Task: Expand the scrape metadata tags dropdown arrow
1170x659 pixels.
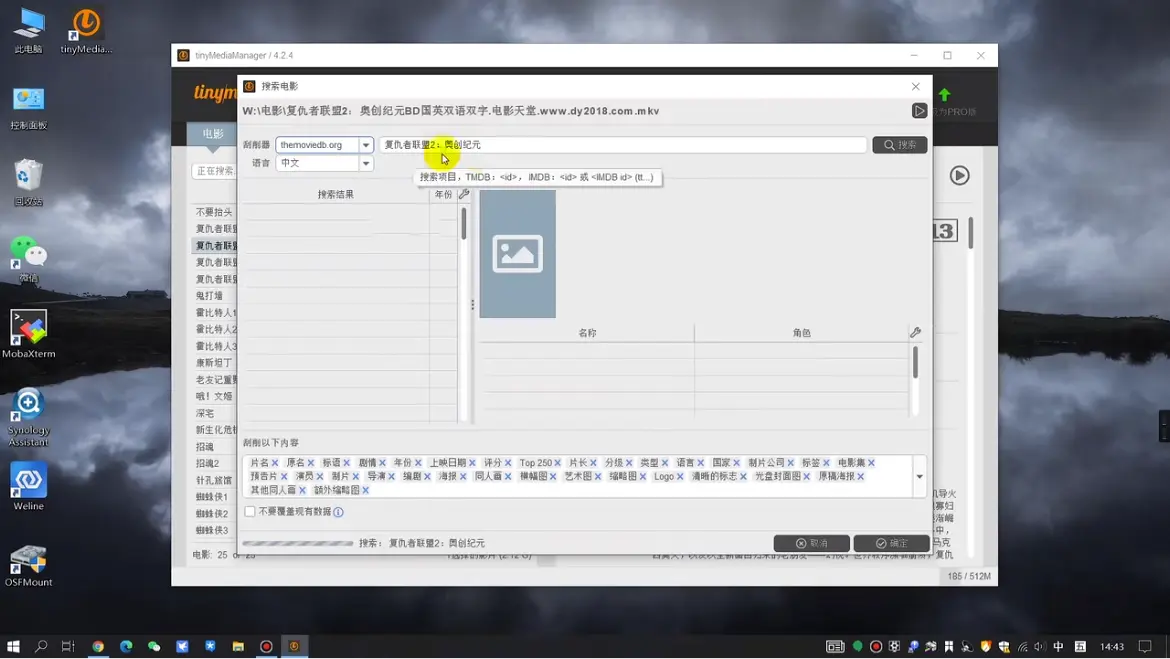Action: [x=919, y=477]
